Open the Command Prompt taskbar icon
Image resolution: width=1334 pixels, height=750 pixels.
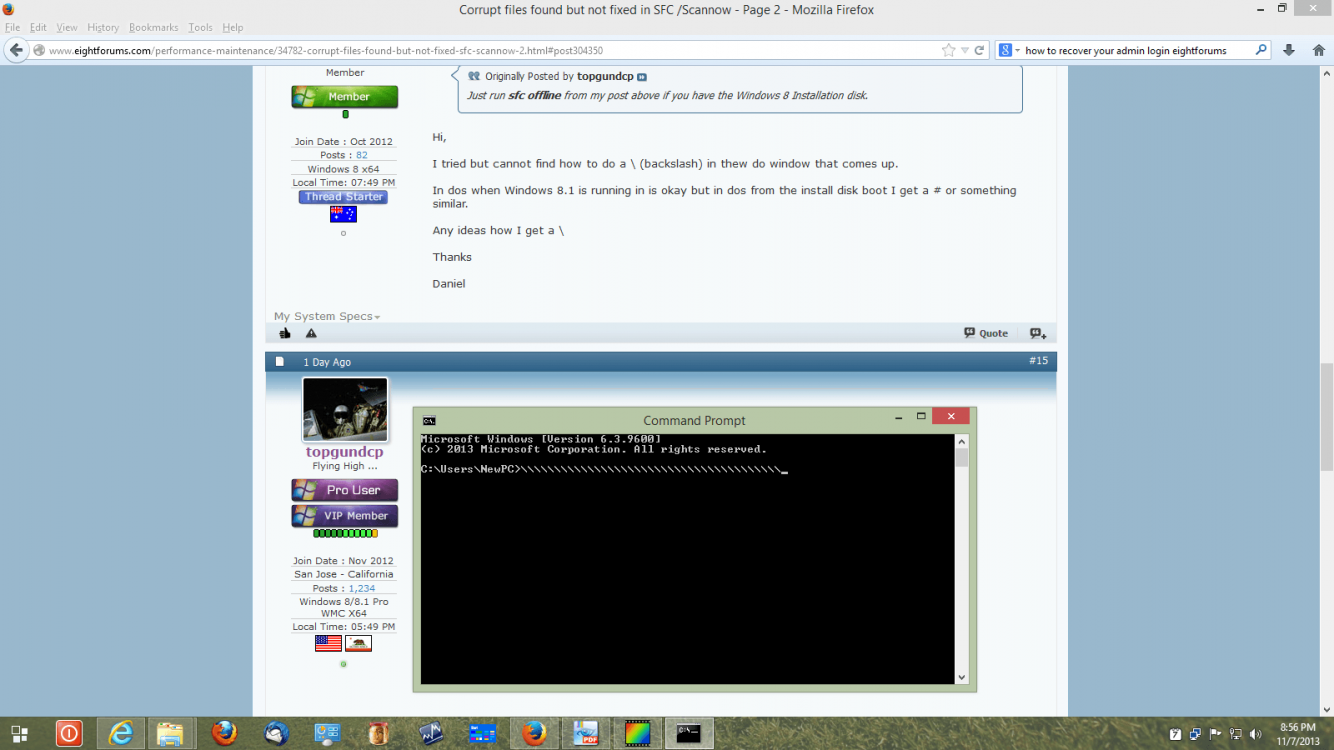[689, 733]
